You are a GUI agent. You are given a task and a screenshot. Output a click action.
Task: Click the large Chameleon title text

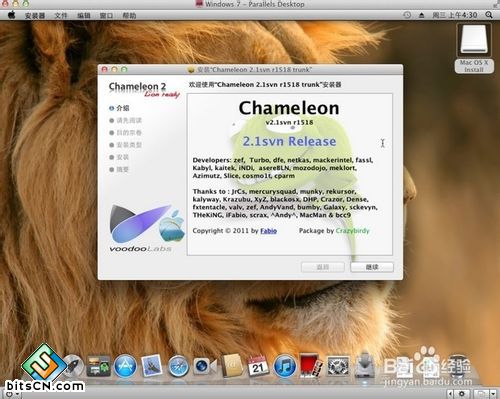point(289,108)
